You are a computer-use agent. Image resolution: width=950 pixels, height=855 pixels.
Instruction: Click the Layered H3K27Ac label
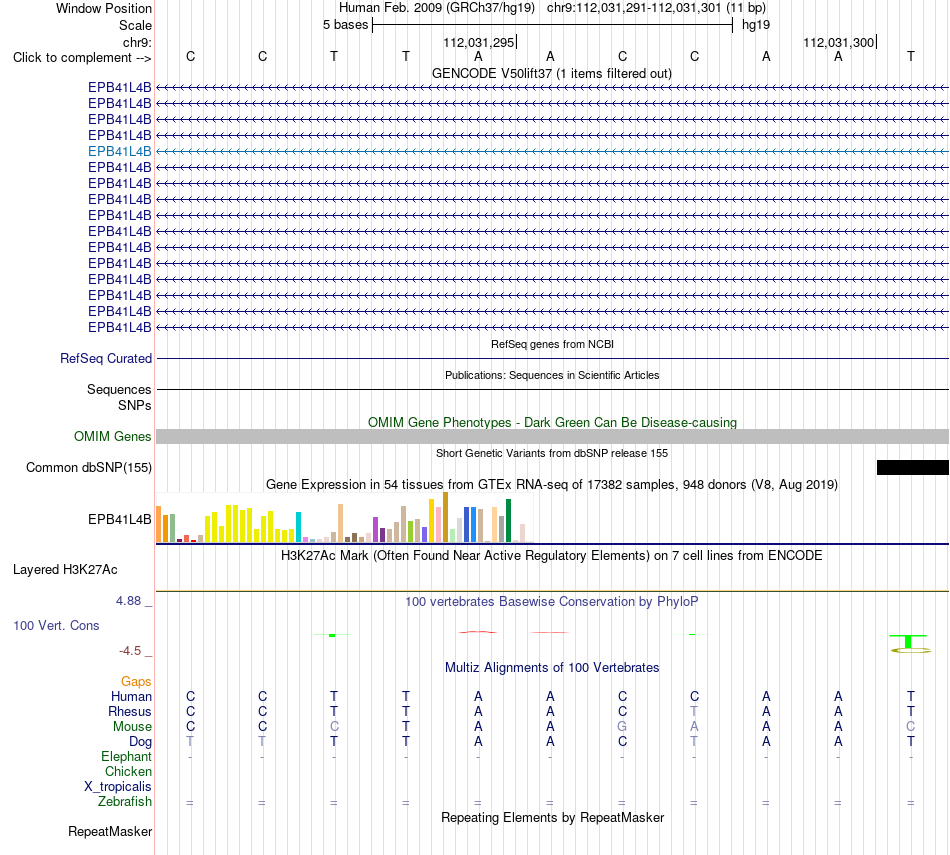pos(65,570)
